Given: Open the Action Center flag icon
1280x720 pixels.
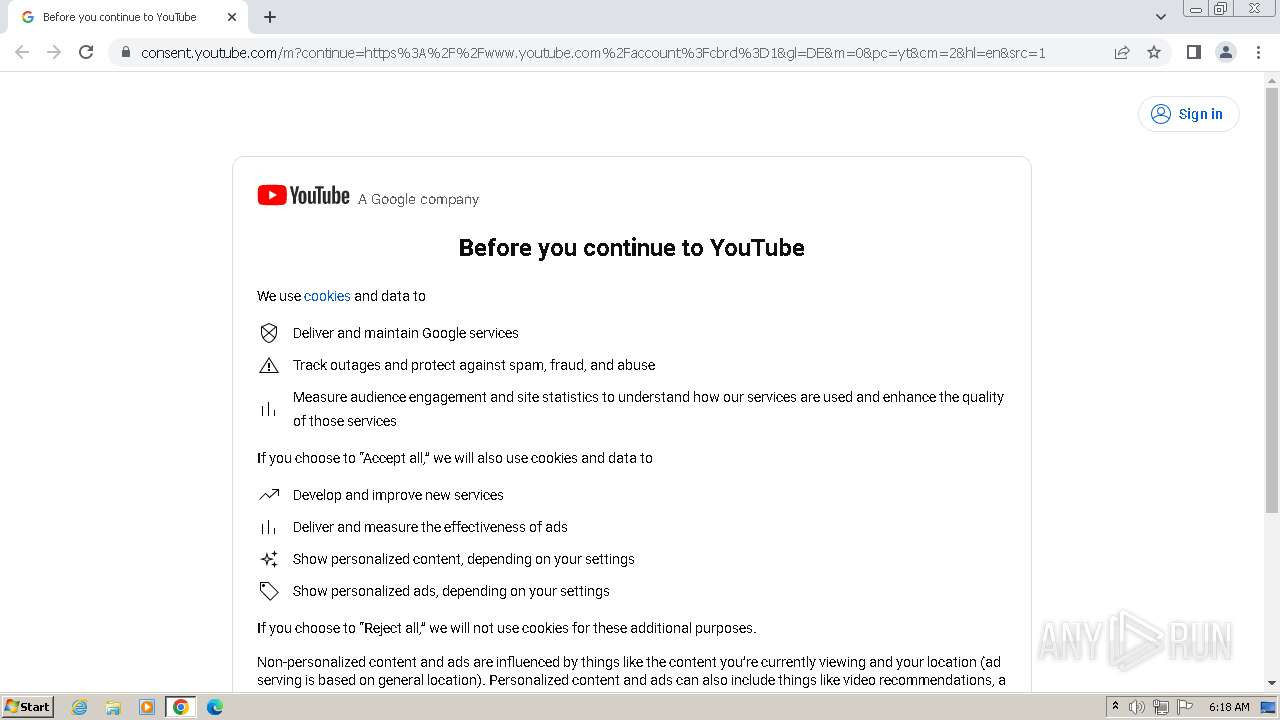Looking at the screenshot, I should [1185, 707].
